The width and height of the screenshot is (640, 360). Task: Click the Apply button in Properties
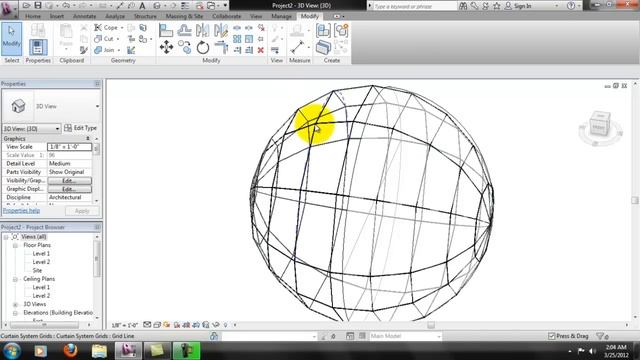point(82,211)
